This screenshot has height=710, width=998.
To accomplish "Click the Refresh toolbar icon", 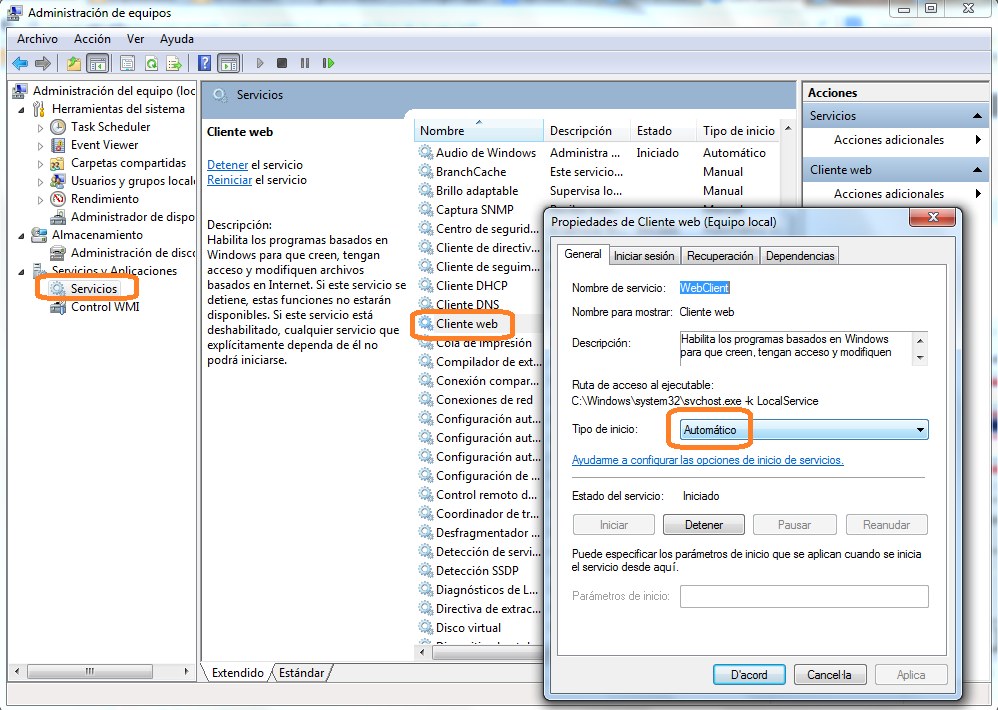I will pyautogui.click(x=151, y=63).
